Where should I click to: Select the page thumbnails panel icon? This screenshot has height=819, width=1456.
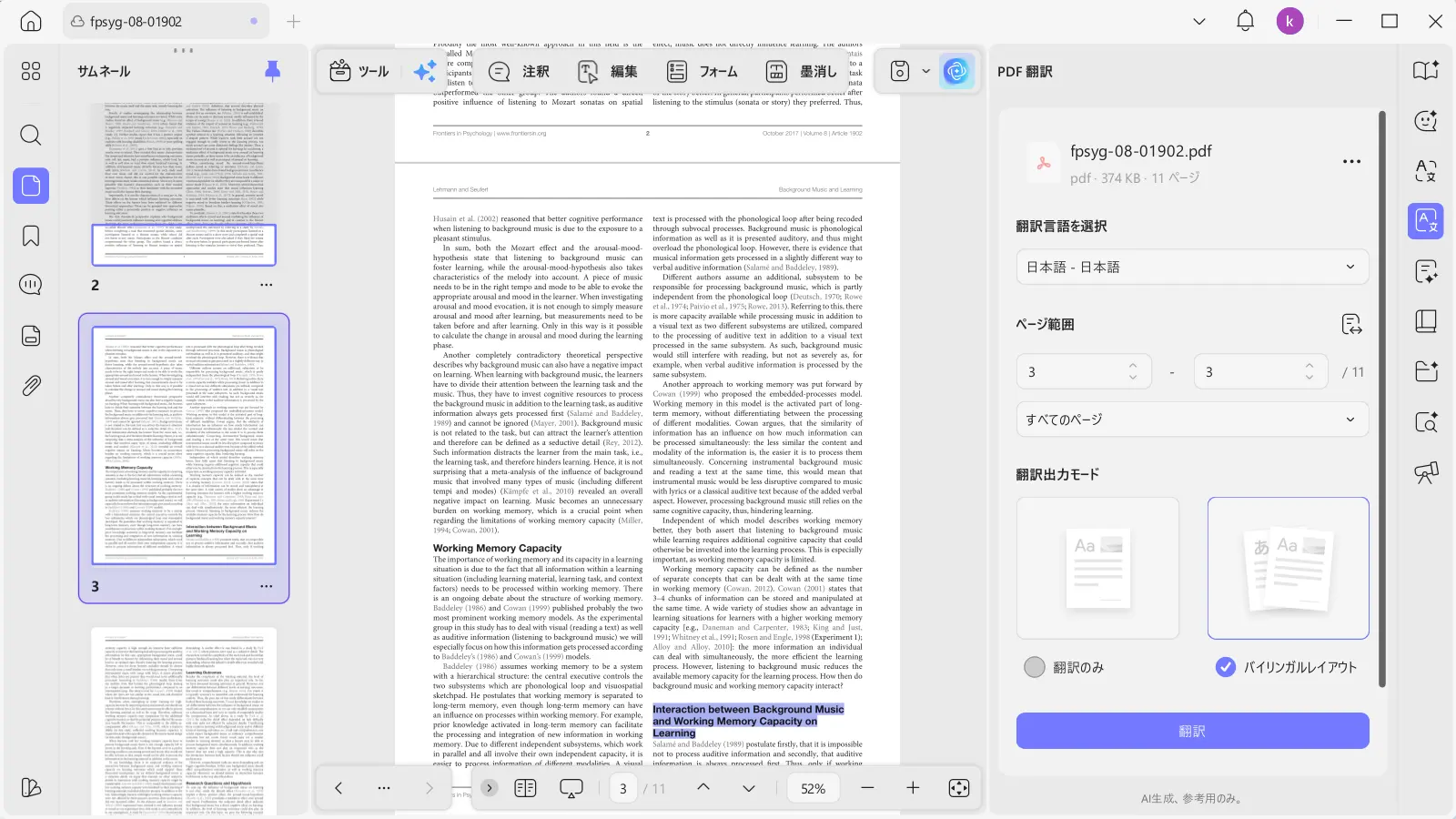click(x=31, y=186)
